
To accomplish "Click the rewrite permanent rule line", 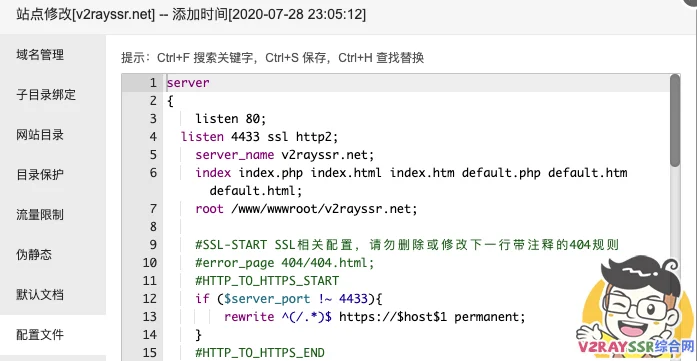I will click(375, 317).
